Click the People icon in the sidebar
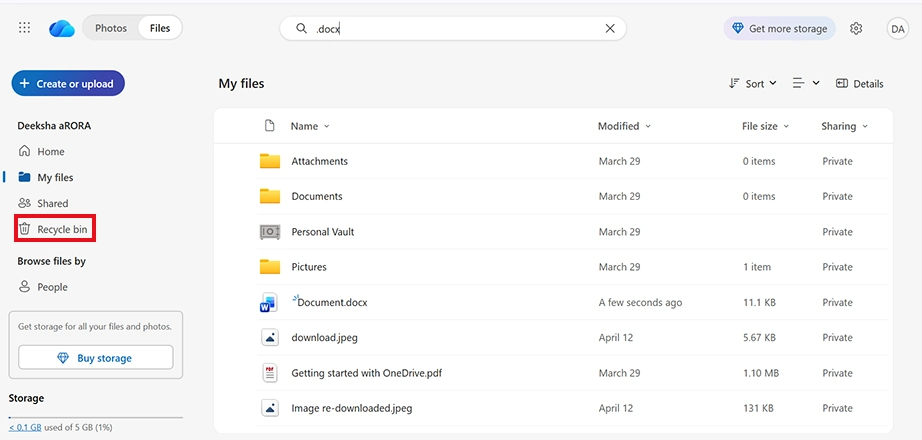 pos(24,287)
